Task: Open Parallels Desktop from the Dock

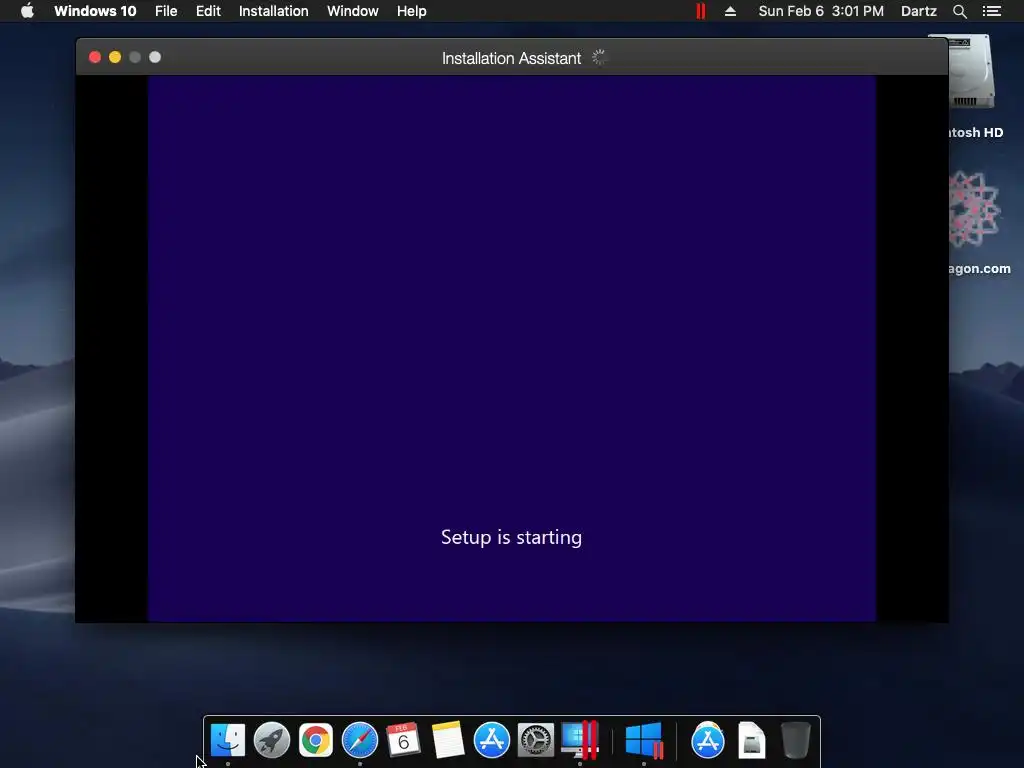Action: (x=580, y=740)
